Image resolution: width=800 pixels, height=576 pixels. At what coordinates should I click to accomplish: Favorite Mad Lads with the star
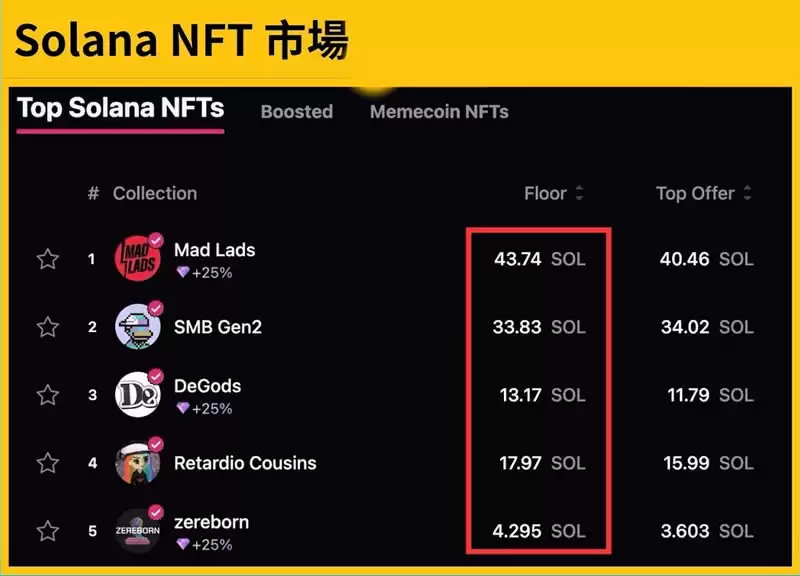[x=47, y=259]
